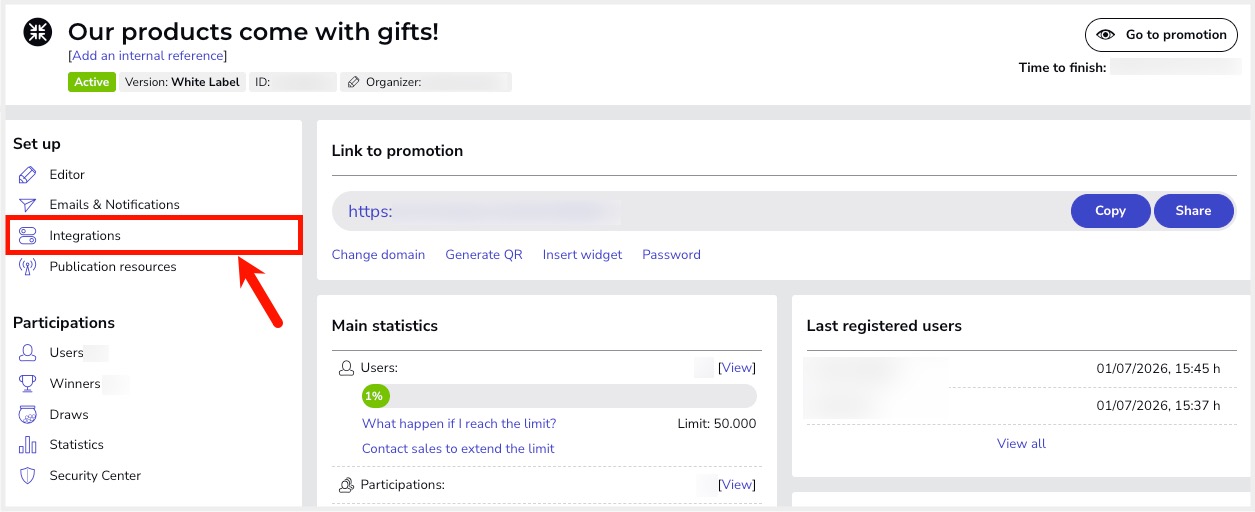The height and width of the screenshot is (512, 1255).
Task: Open the Go to promotion button
Action: click(1162, 35)
